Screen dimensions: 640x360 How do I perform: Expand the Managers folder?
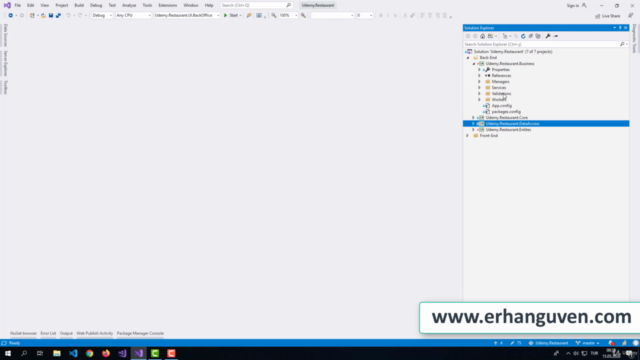point(480,82)
